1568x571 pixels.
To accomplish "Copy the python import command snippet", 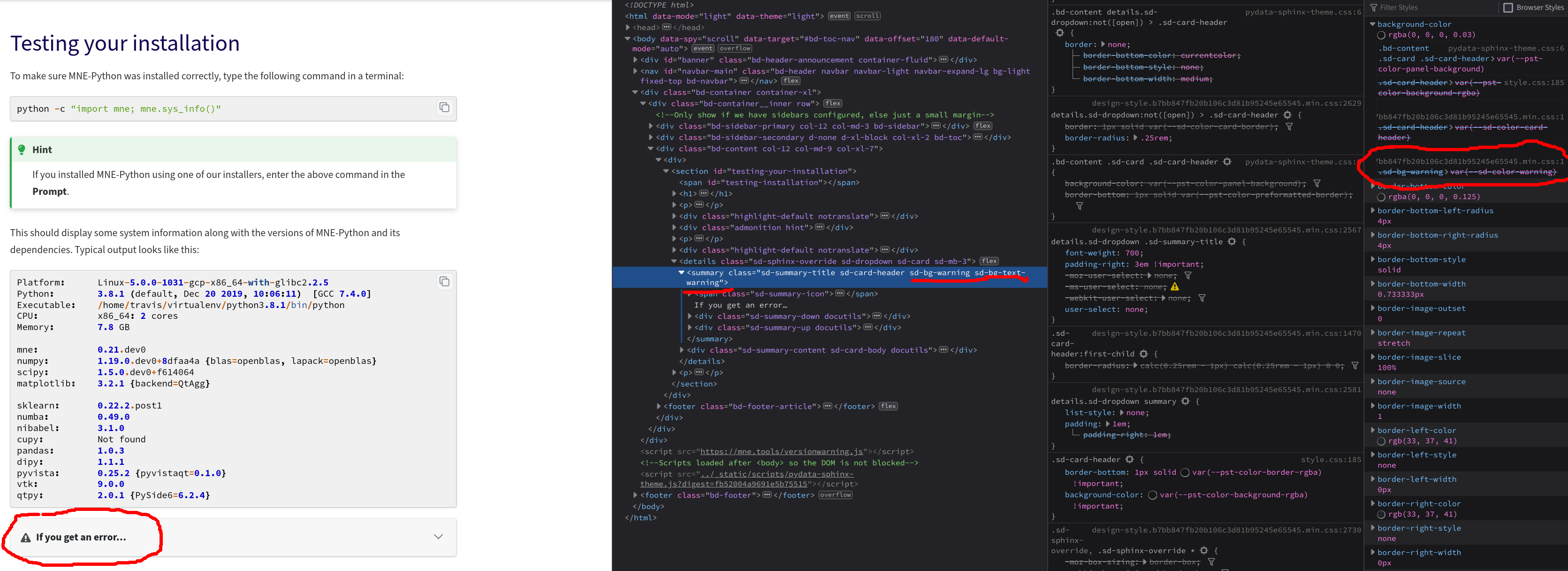I will pos(444,108).
